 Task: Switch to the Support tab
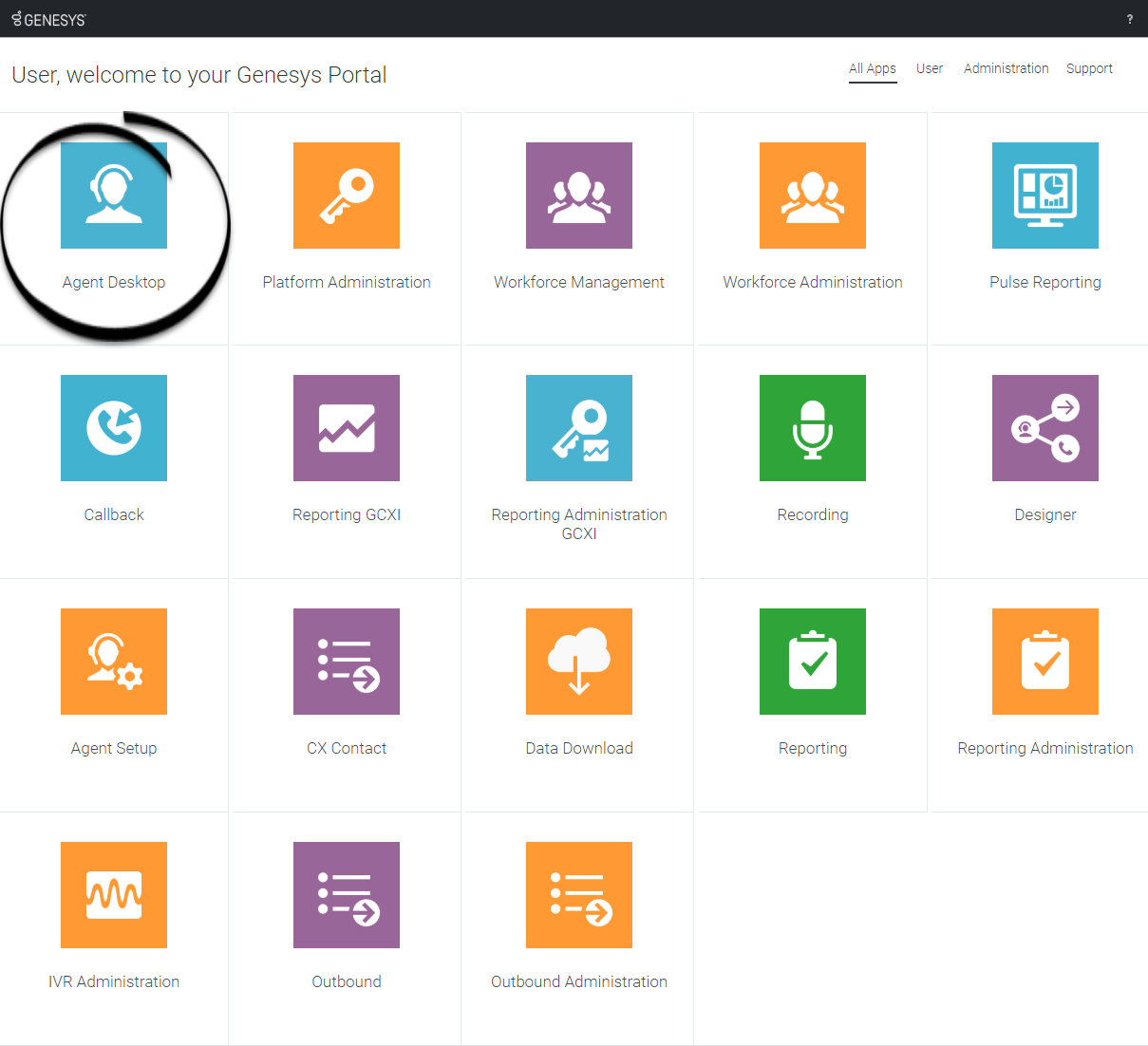point(1089,68)
